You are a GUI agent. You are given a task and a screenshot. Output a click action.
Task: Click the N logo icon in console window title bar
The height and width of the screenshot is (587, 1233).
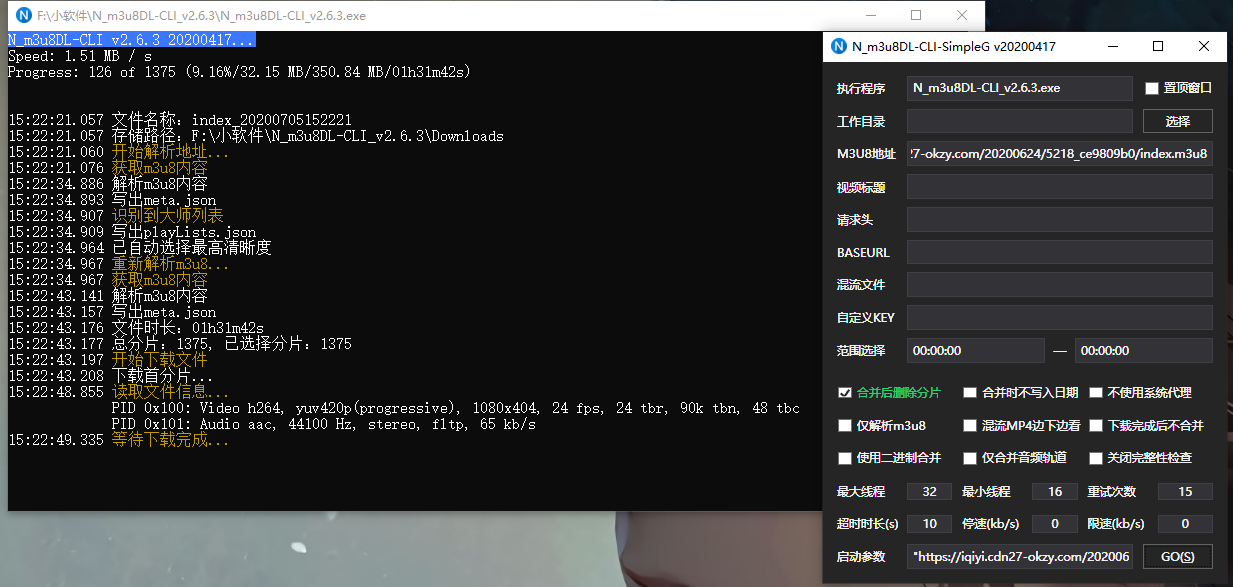[x=22, y=15]
